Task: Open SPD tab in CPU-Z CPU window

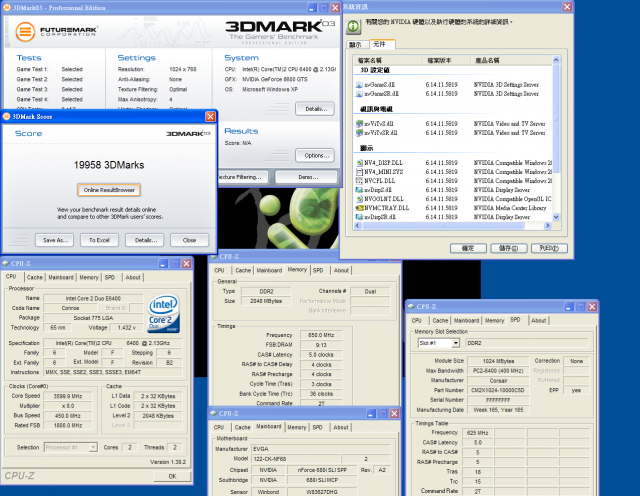Action: [x=110, y=278]
